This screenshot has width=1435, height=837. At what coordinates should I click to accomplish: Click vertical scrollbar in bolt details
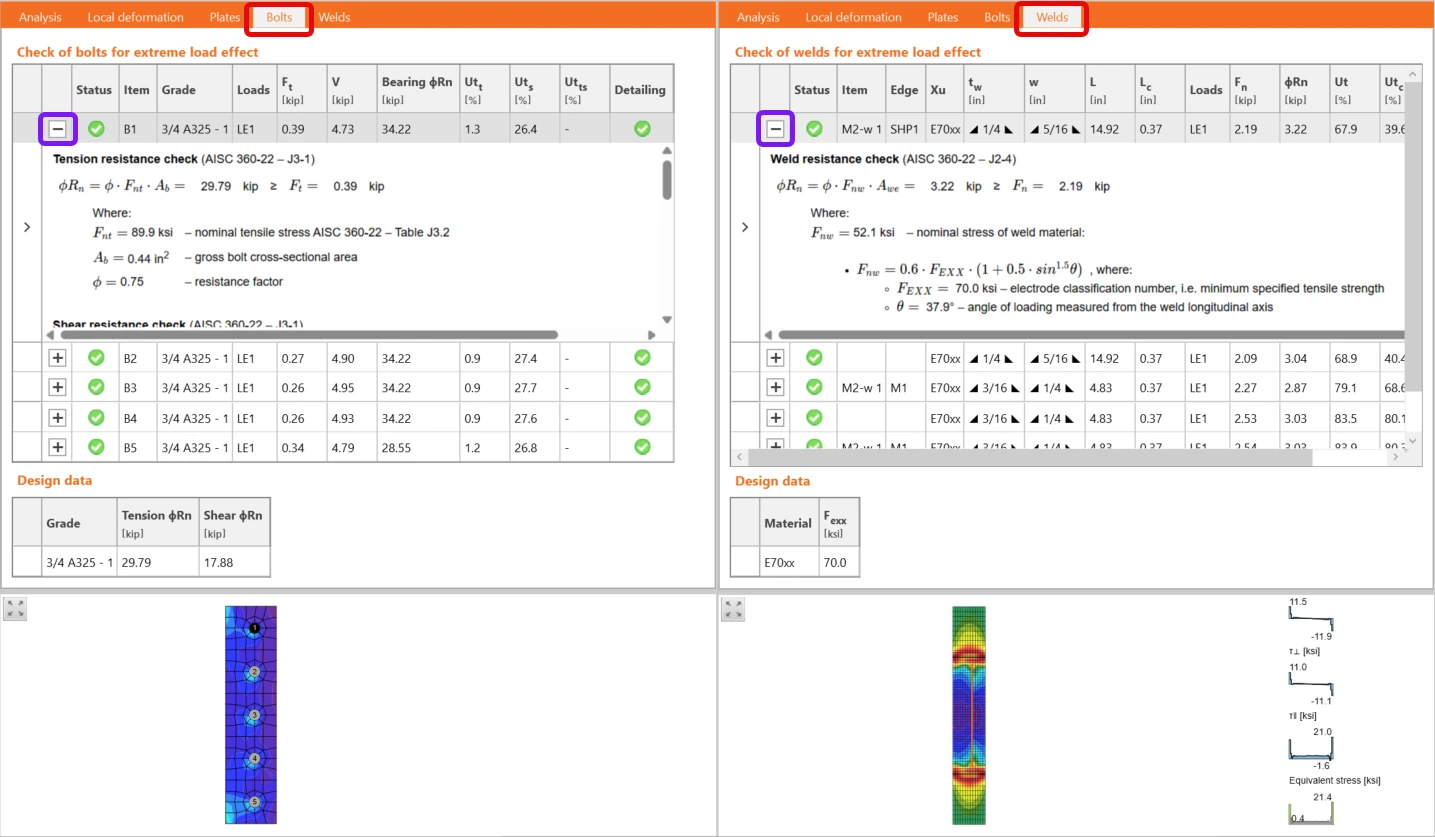tap(667, 180)
